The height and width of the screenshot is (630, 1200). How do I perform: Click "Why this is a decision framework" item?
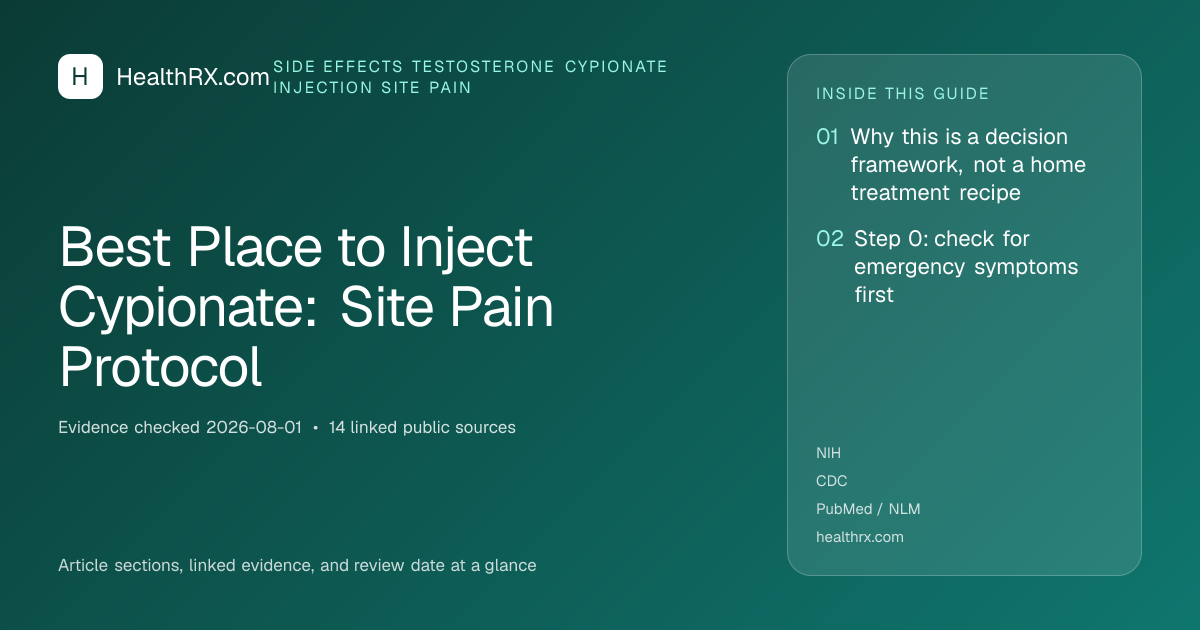(x=968, y=165)
